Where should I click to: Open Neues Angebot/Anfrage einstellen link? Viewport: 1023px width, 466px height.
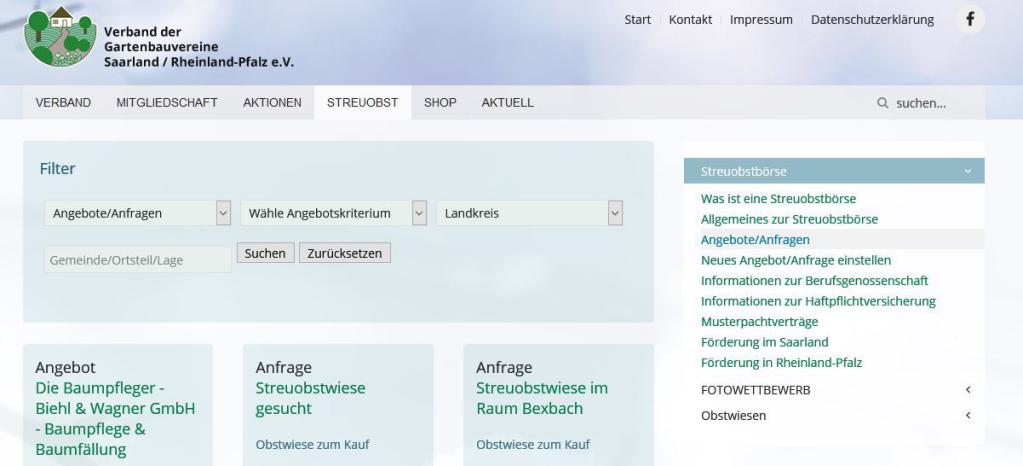coord(795,260)
